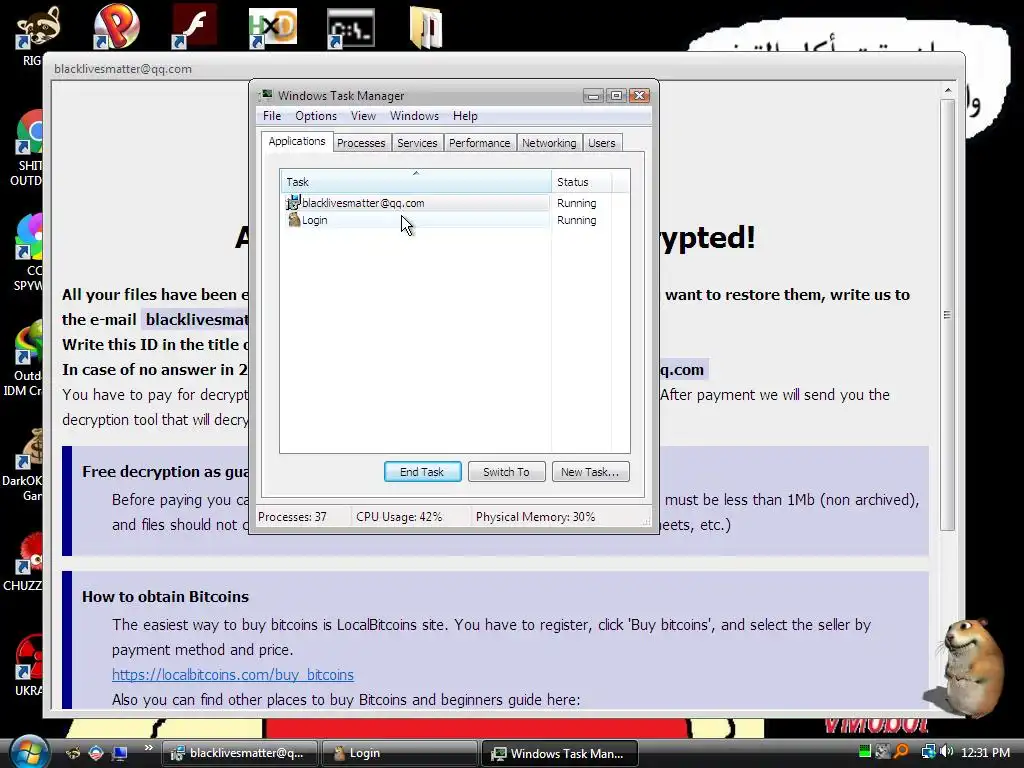
Task: Switch to the Users tab
Action: 601,143
